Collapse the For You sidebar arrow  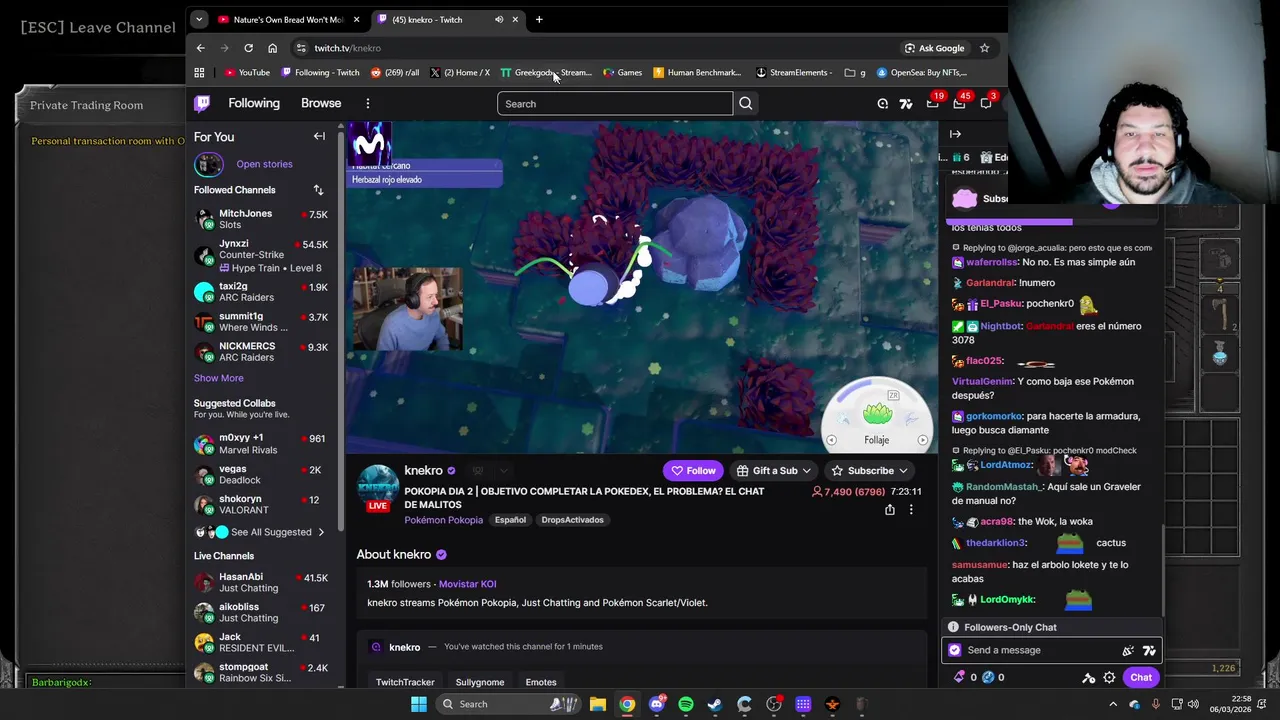(x=319, y=136)
